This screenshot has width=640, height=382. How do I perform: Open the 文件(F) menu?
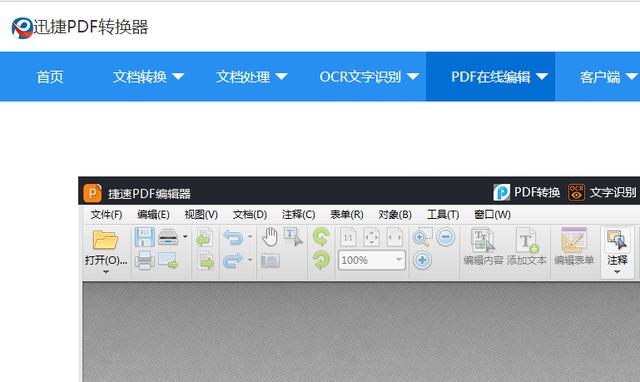[x=107, y=215]
